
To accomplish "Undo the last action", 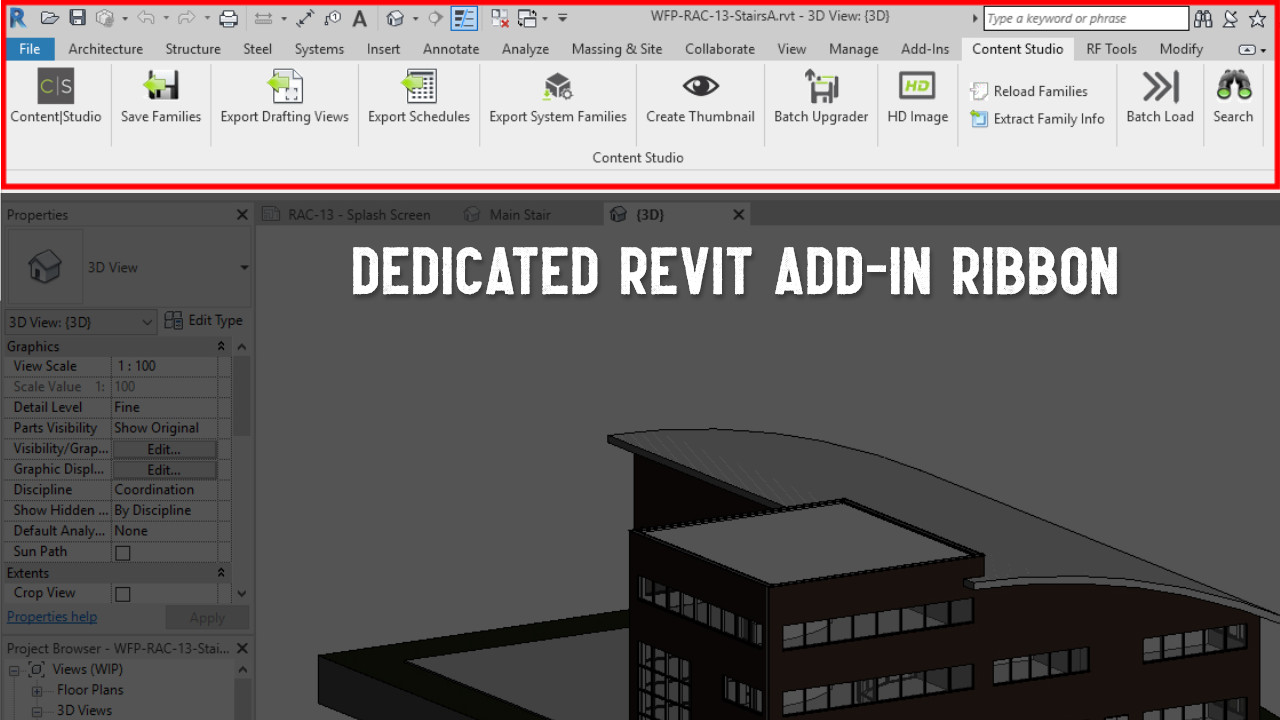I will (x=145, y=18).
